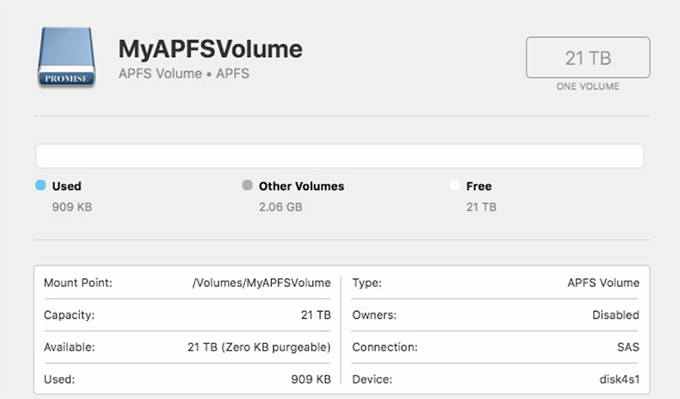Select the Mount Point path value
The height and width of the screenshot is (399, 680).
point(262,283)
